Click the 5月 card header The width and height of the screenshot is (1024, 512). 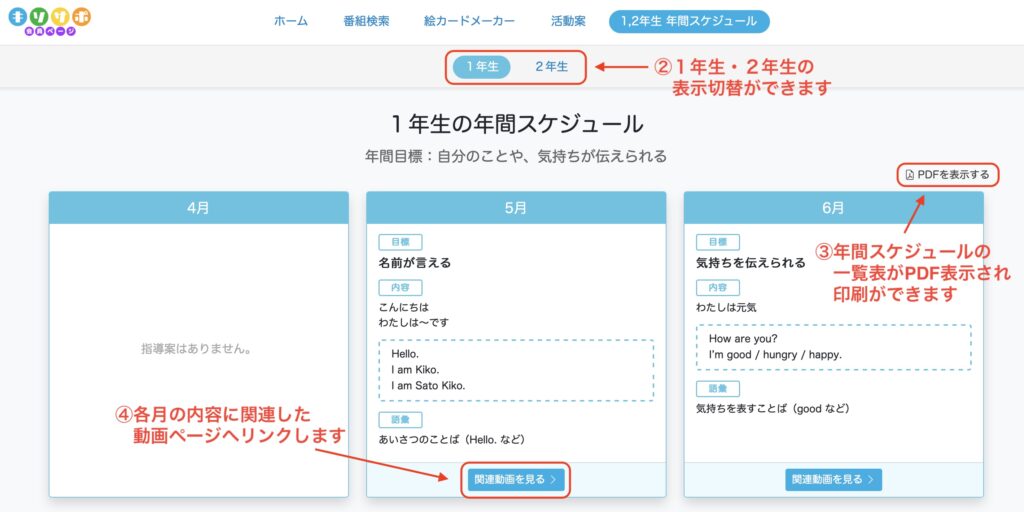pyautogui.click(x=516, y=208)
